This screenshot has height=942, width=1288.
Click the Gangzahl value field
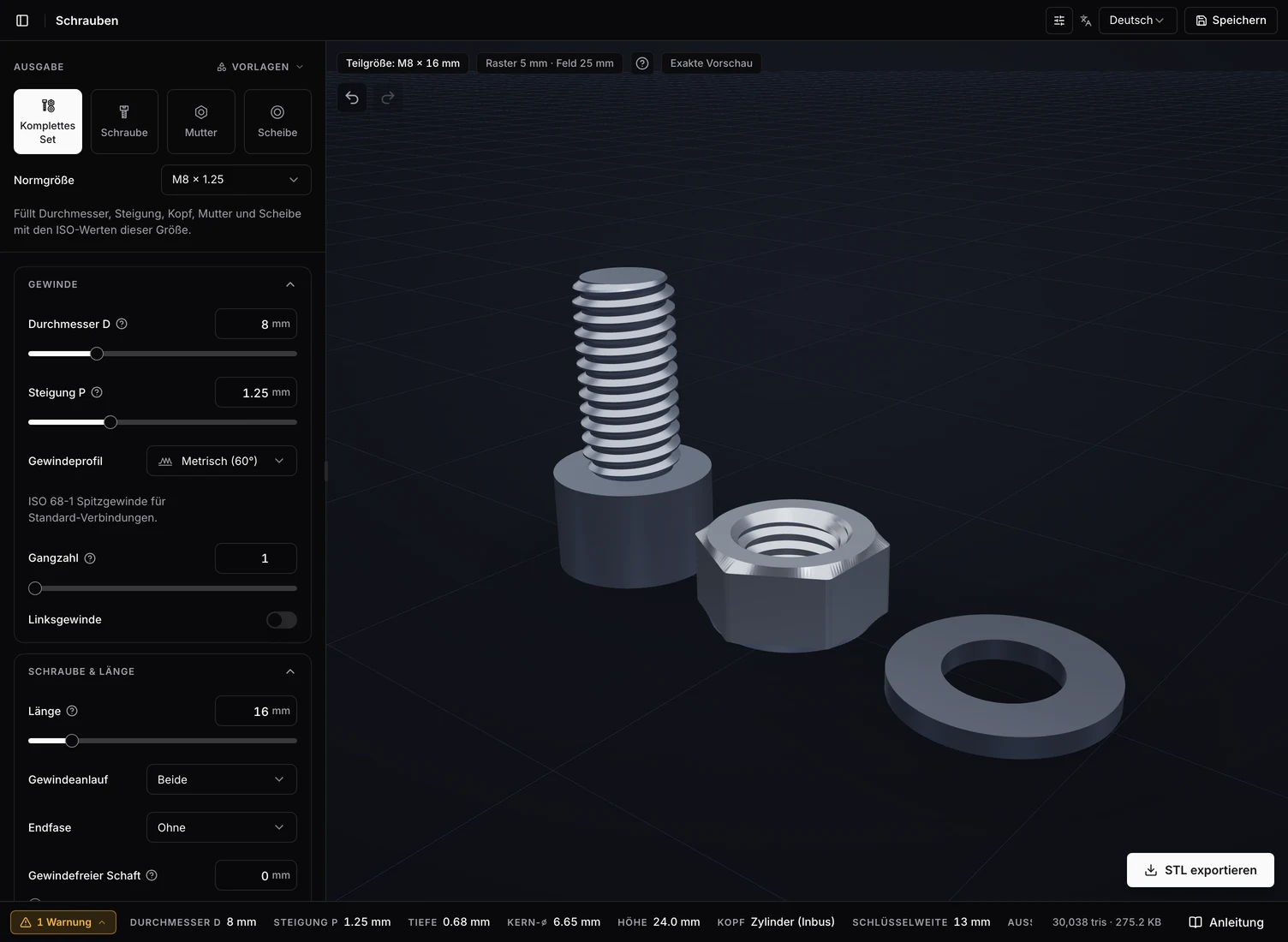coord(256,558)
